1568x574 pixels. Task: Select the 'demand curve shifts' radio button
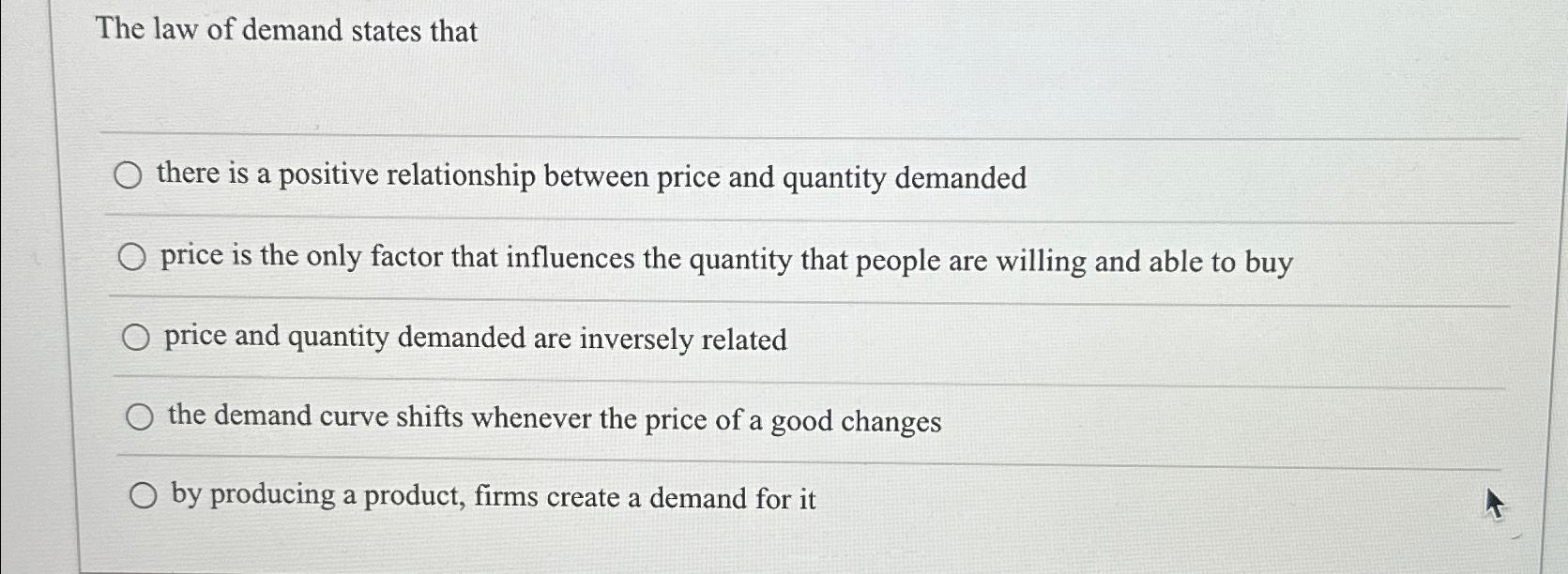coord(140,417)
